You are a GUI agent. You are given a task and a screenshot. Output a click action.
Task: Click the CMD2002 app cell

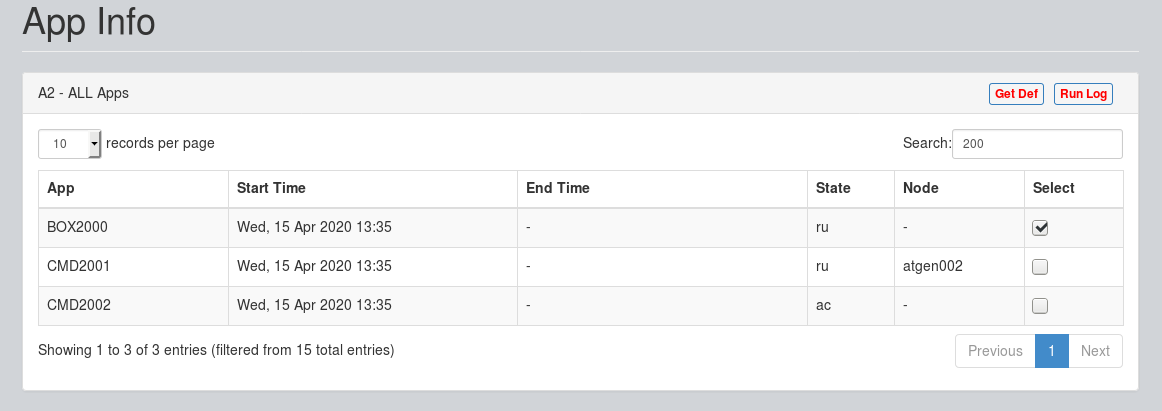(133, 305)
